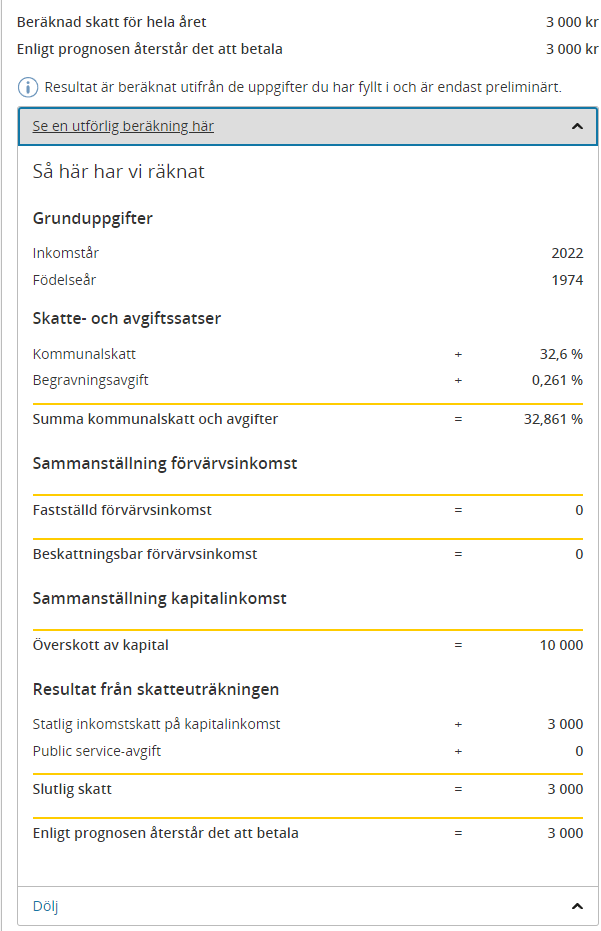The image size is (601, 931).
Task: Open the Se en utförlig beräkning här link
Action: tap(123, 126)
